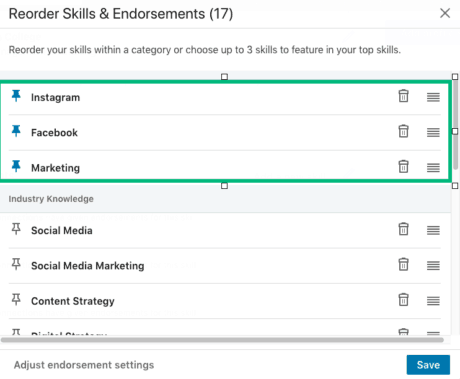Screen dimensions: 460x379
Task: Pin Content Strategy as top skill
Action: (16, 299)
